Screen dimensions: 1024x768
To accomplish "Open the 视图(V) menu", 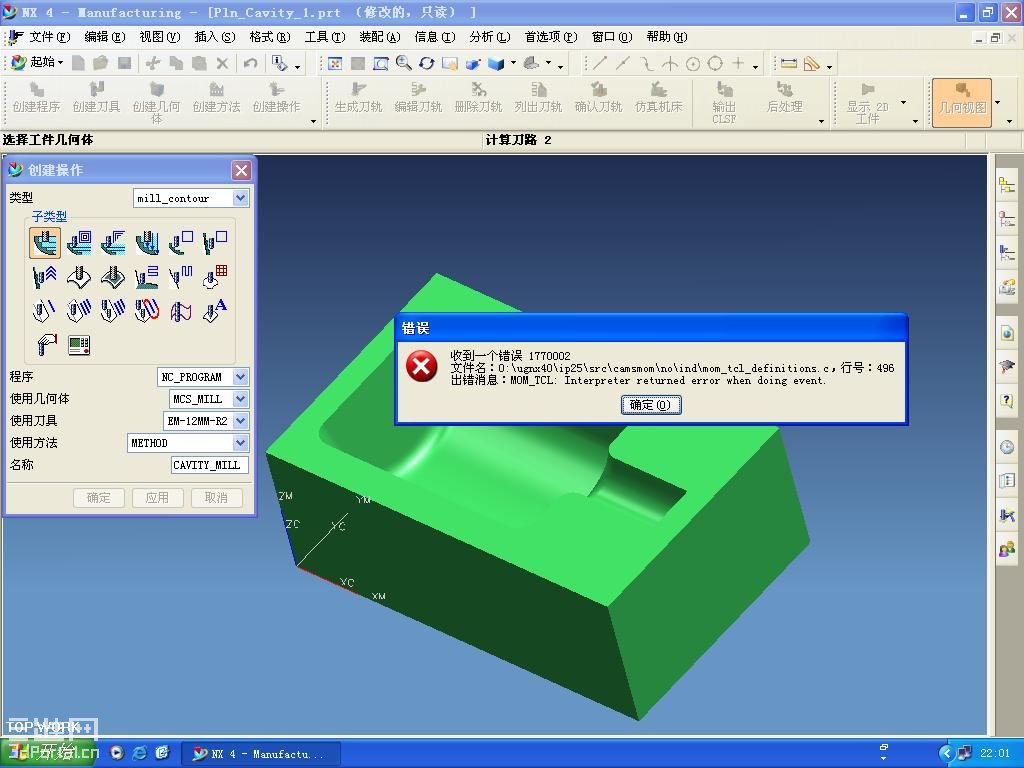I will [159, 37].
